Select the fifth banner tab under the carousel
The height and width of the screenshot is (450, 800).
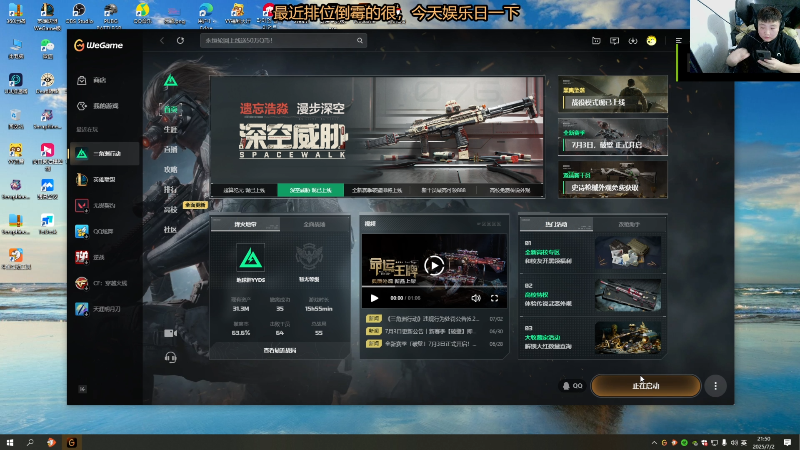pyautogui.click(x=510, y=190)
